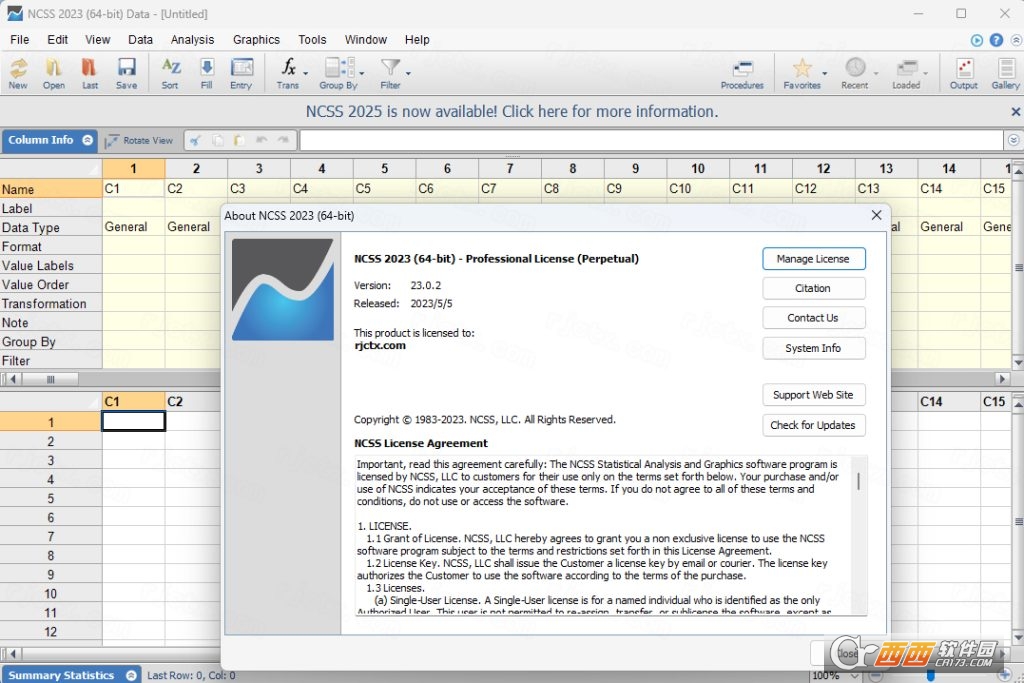Click the Manage License button
This screenshot has height=683, width=1024.
pos(814,259)
